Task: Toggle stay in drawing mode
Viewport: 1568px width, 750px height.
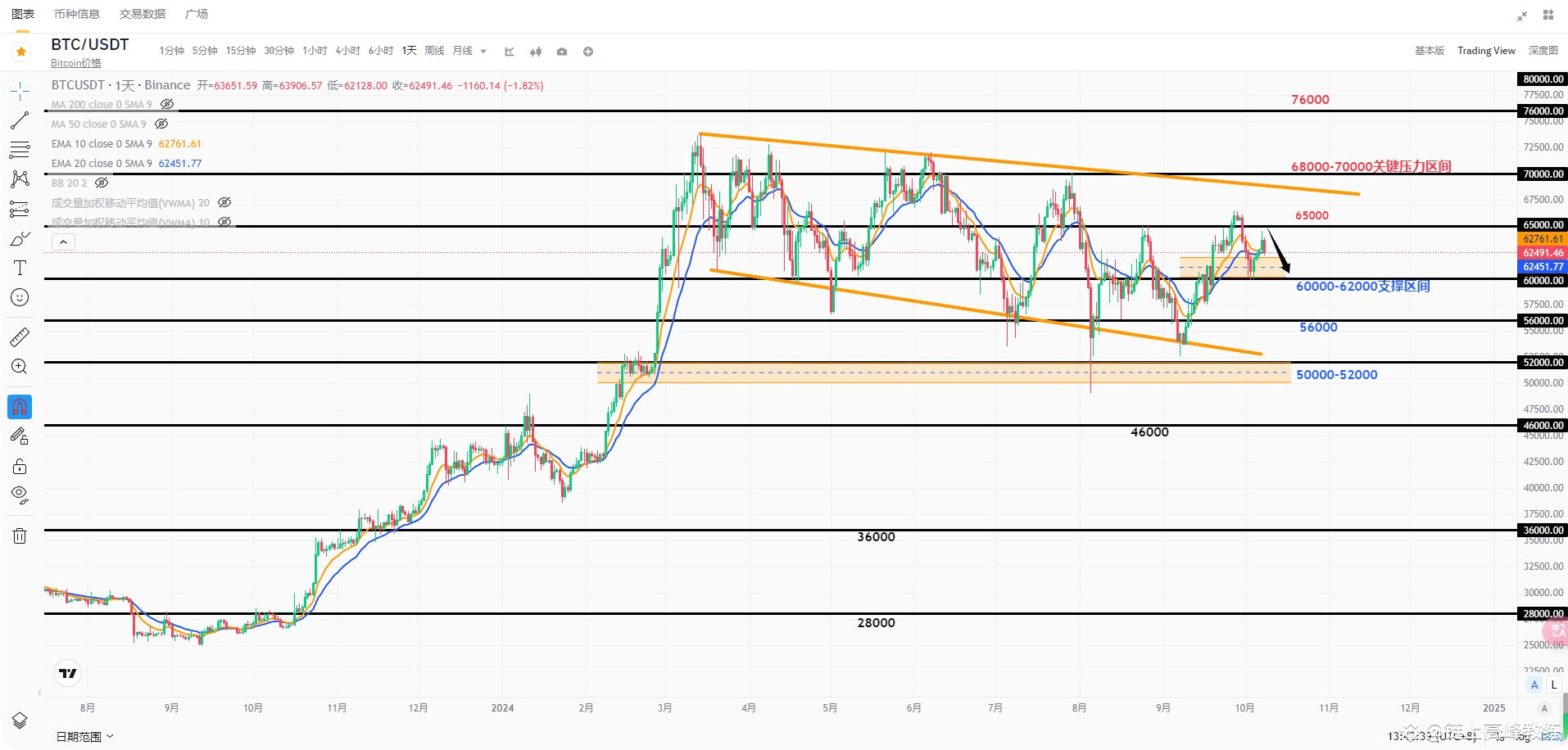Action: pyautogui.click(x=20, y=436)
